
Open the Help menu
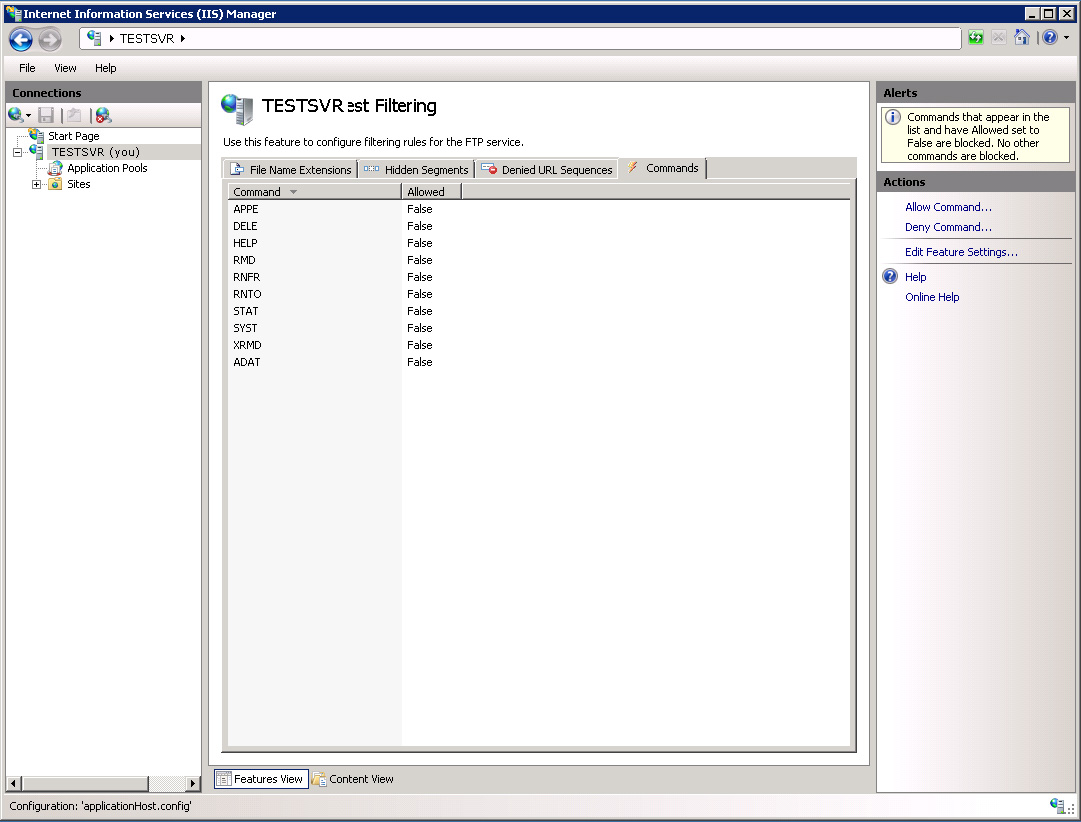point(105,68)
